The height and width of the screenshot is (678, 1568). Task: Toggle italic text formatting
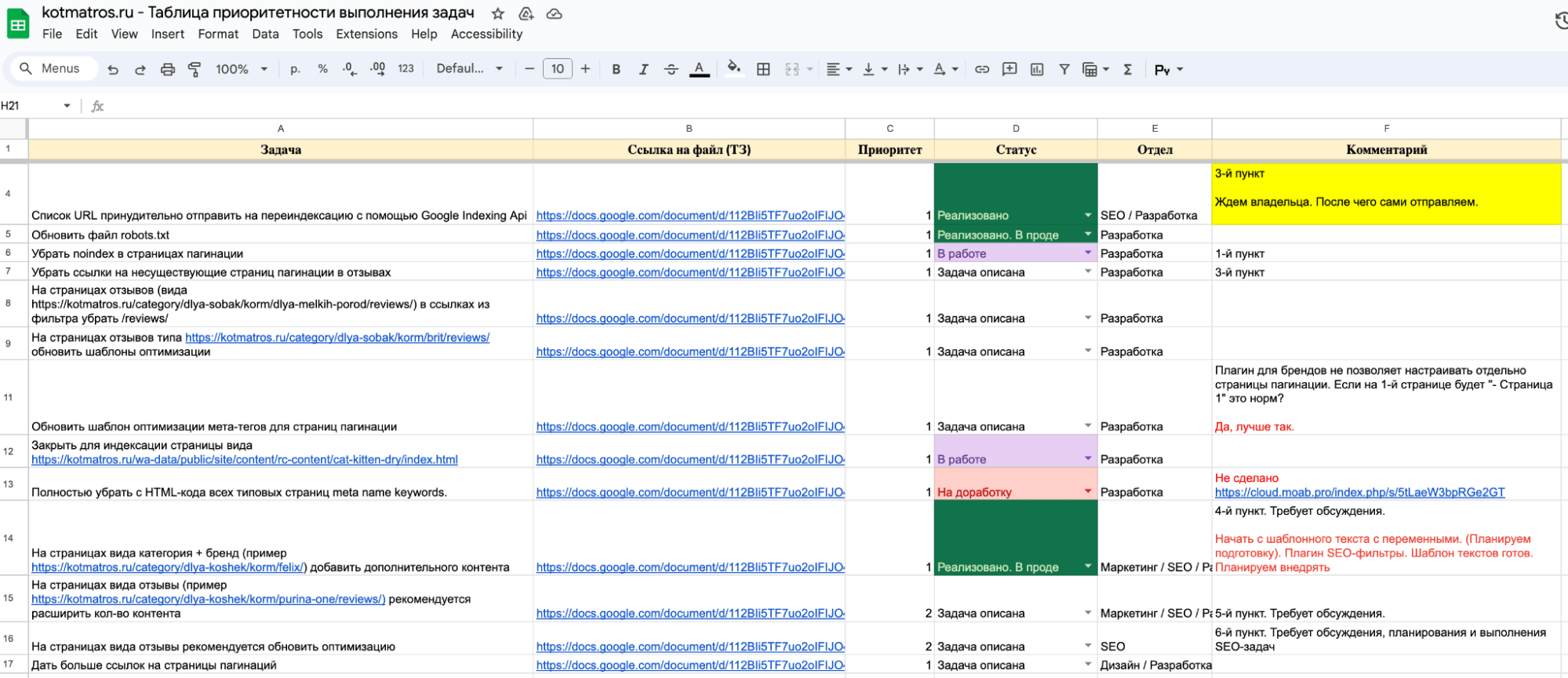click(643, 69)
